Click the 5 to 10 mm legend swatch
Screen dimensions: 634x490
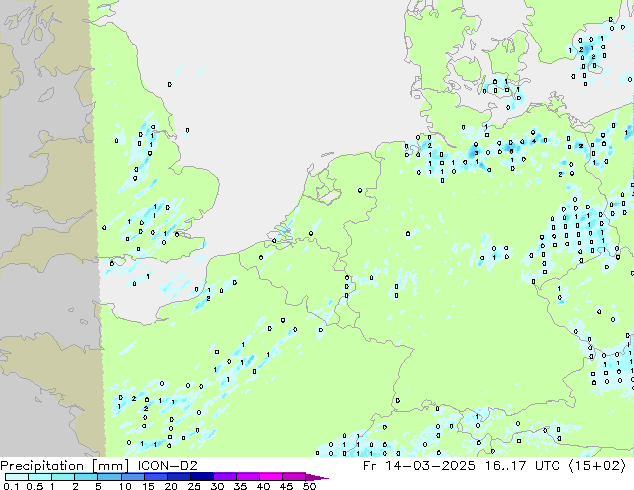pos(109,477)
